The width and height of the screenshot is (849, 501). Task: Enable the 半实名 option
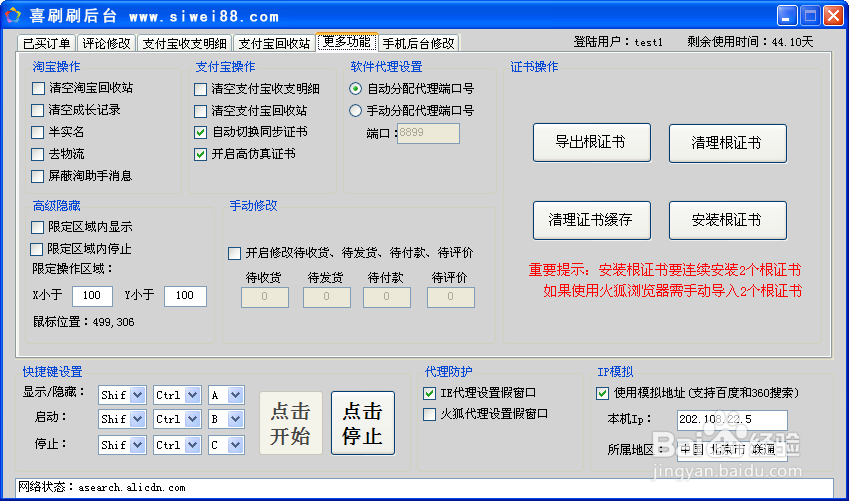[38, 132]
